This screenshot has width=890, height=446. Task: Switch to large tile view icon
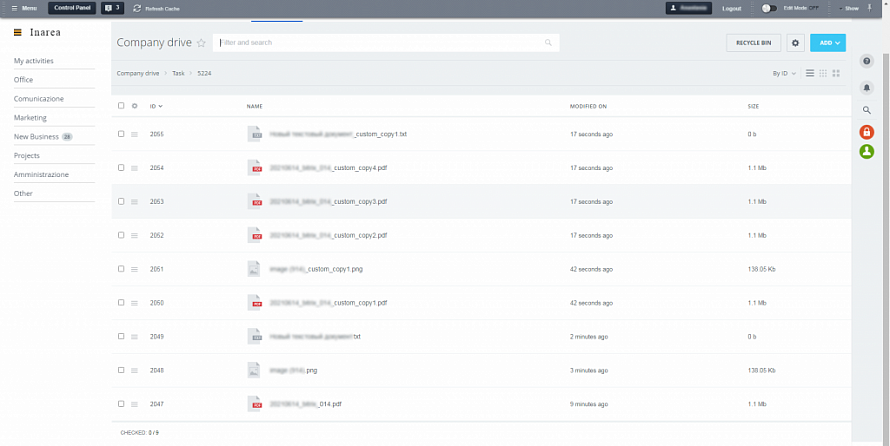click(x=836, y=73)
